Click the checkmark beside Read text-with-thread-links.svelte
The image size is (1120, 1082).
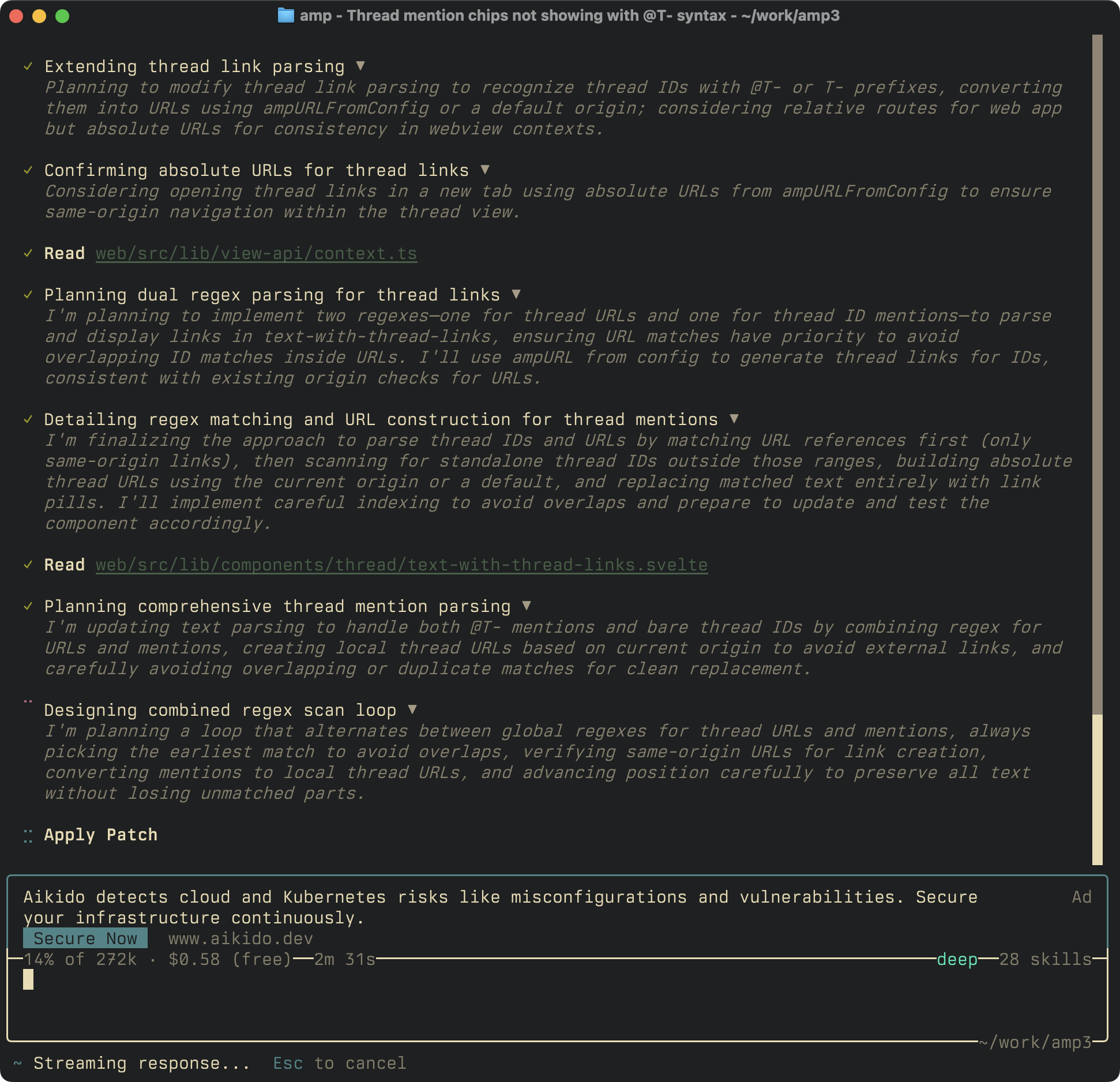pos(28,565)
